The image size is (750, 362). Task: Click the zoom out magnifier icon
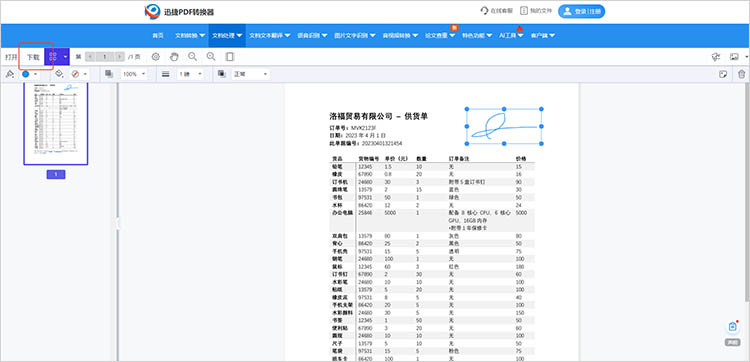pos(192,57)
